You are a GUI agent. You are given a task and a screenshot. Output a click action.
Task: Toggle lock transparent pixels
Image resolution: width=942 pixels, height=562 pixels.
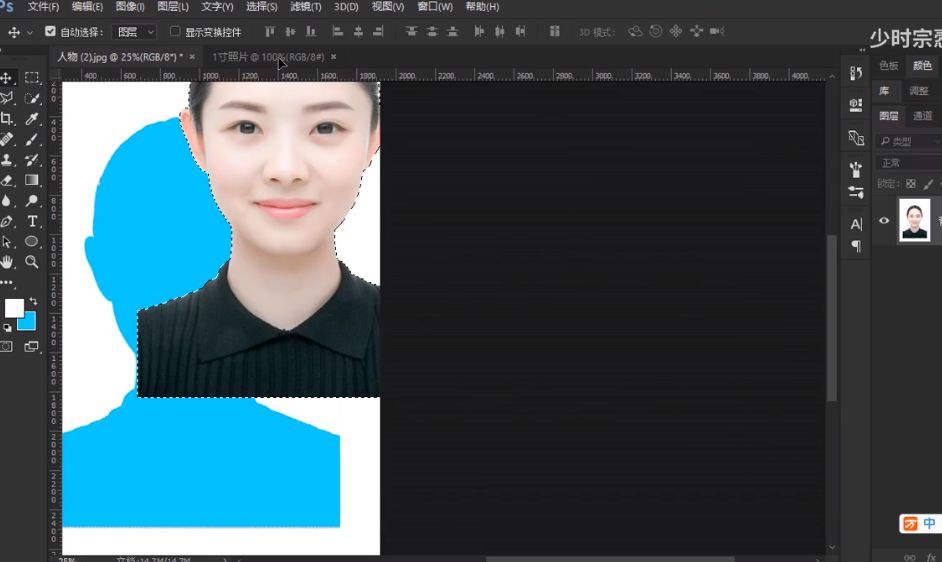[911, 184]
